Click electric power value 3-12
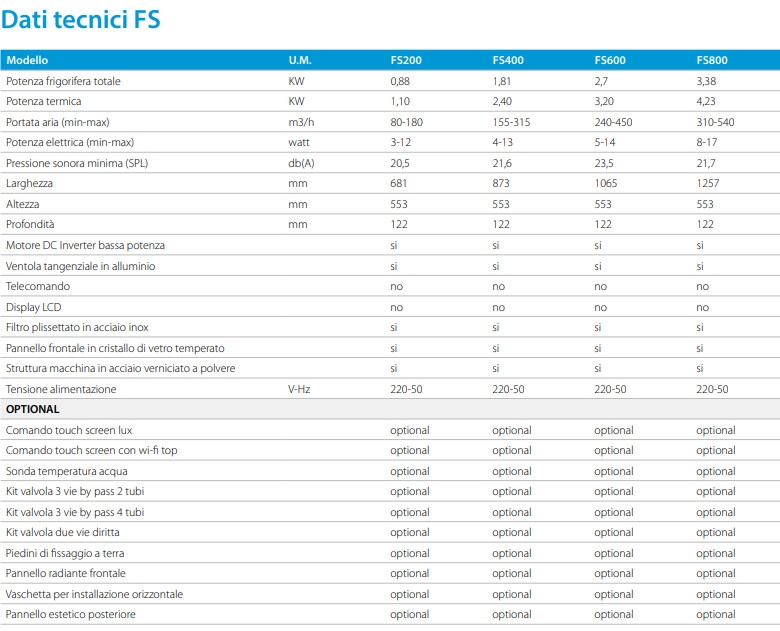 pyautogui.click(x=401, y=142)
